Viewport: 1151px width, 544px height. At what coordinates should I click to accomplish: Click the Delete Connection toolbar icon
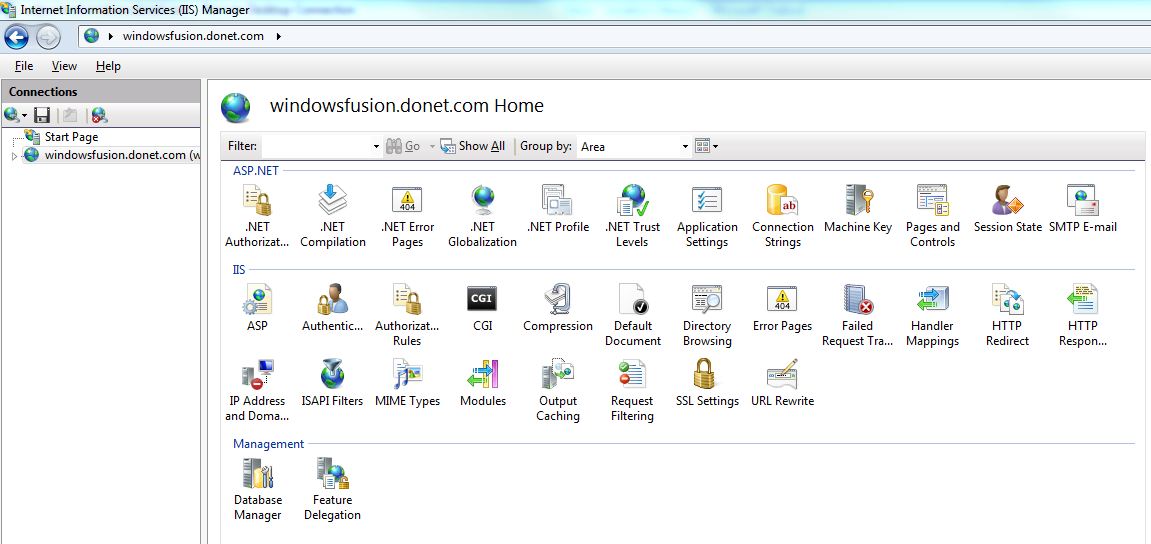click(x=100, y=115)
